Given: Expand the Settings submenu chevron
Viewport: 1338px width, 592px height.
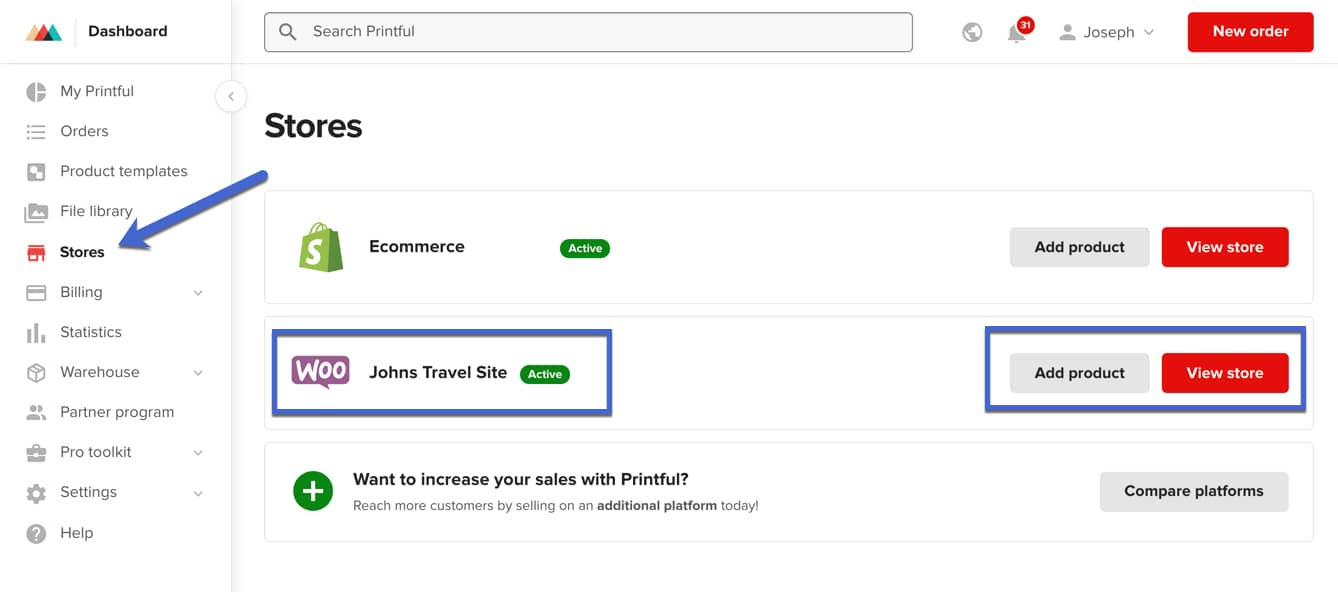Looking at the screenshot, I should pos(198,493).
